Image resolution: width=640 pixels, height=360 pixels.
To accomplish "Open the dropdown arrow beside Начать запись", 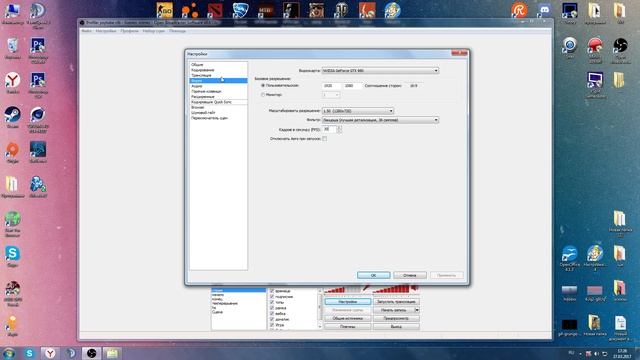I will click(417, 310).
